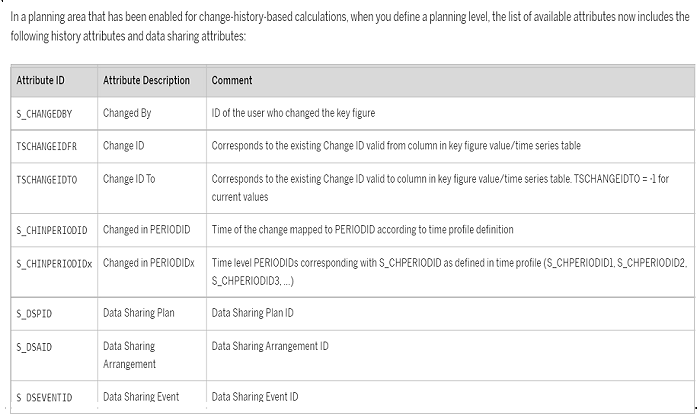Click the S_DSEVENTID attribute ID cell
This screenshot has height=416, width=697.
(x=44, y=397)
